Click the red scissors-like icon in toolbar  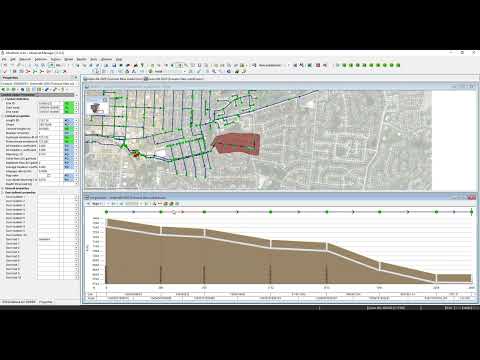pyautogui.click(x=28, y=71)
